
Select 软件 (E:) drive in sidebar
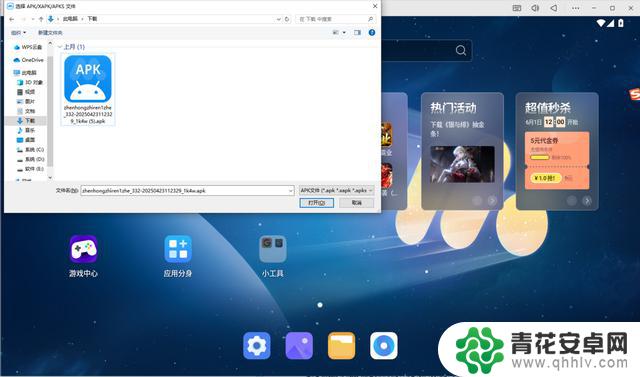(30, 169)
